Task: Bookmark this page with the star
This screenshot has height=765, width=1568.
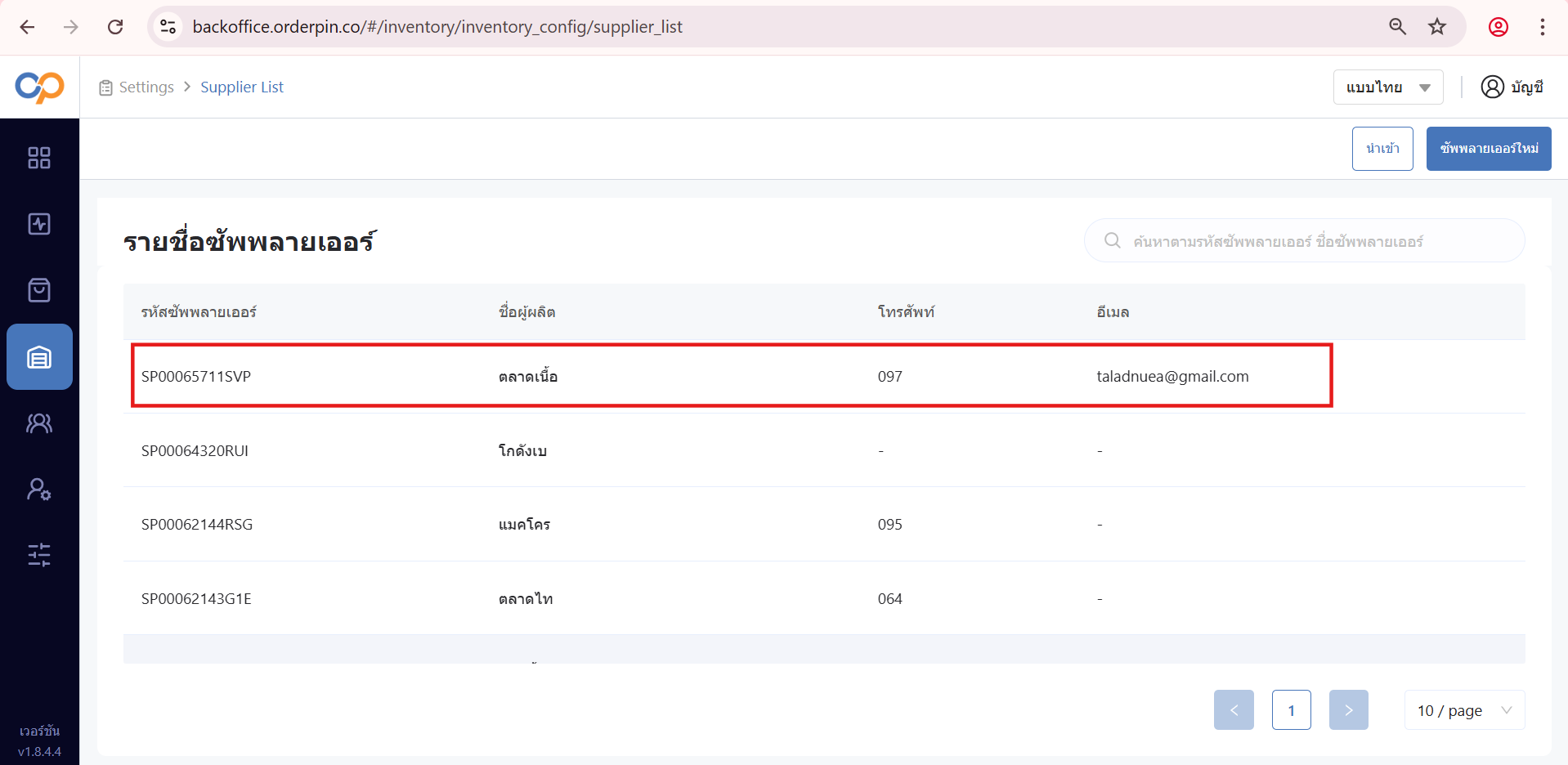Action: pyautogui.click(x=1437, y=27)
